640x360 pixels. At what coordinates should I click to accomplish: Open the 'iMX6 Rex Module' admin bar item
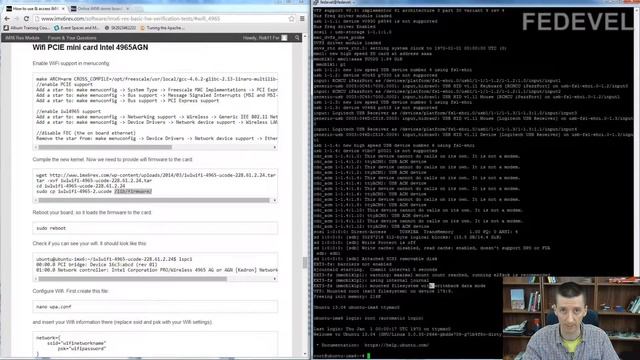(x=22, y=38)
